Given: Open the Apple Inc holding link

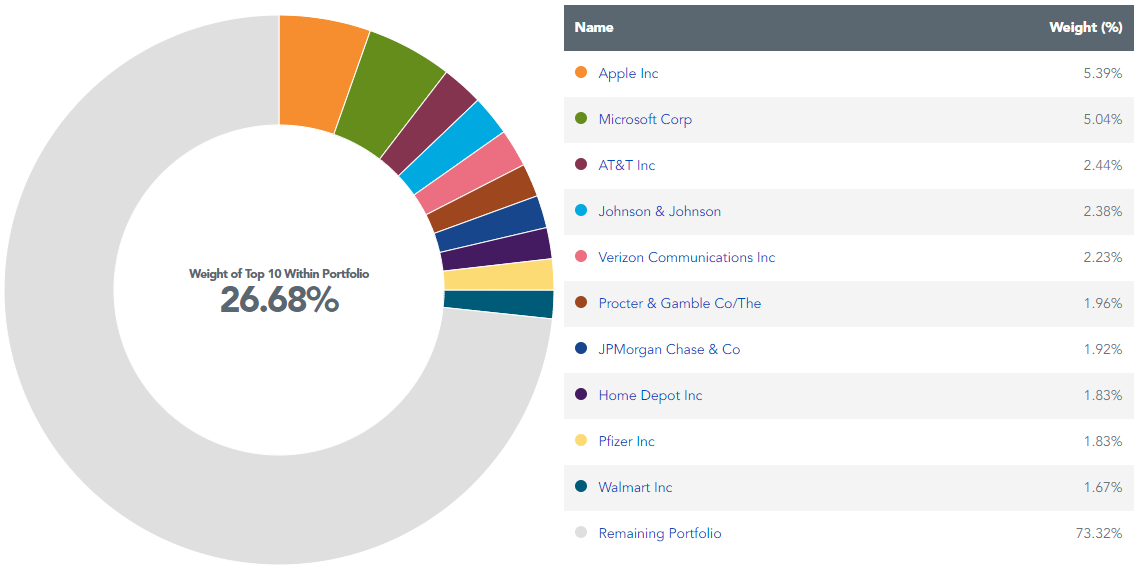Looking at the screenshot, I should pos(628,74).
